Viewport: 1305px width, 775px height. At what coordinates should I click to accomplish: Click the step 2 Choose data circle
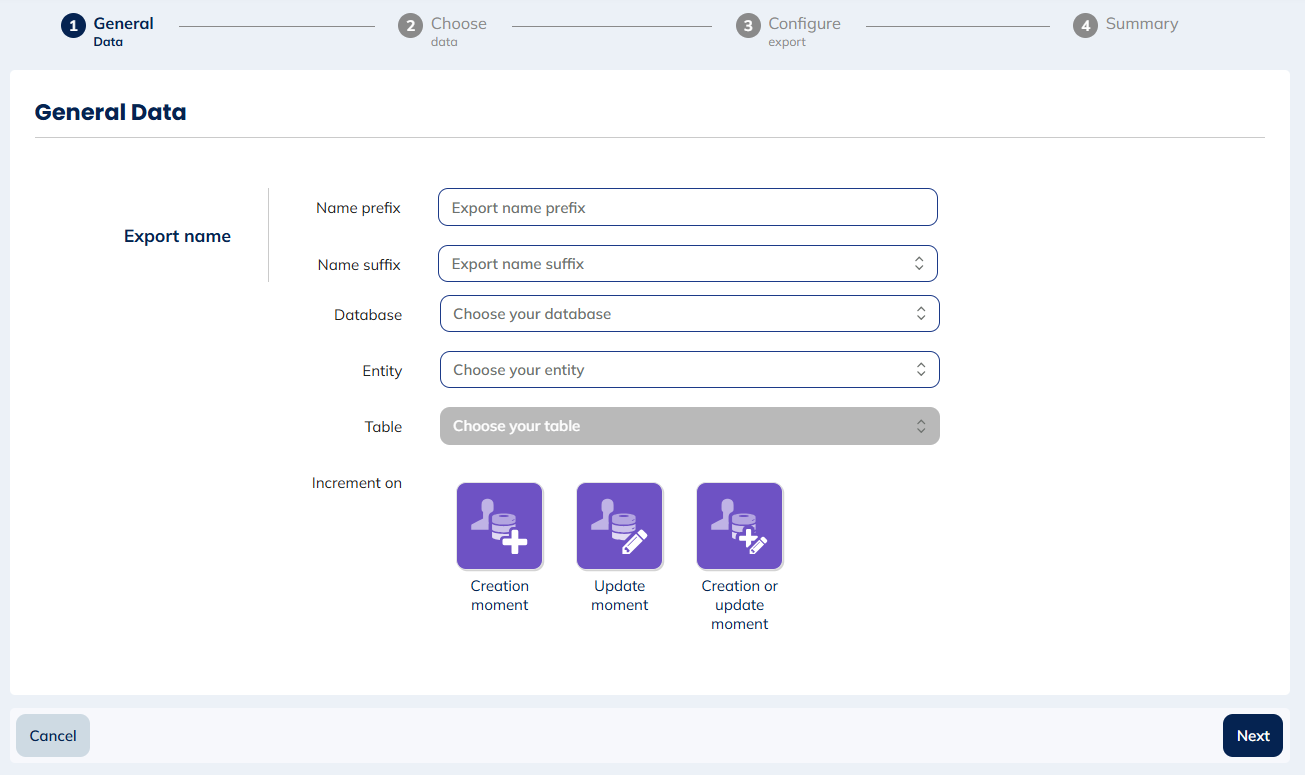pos(410,25)
